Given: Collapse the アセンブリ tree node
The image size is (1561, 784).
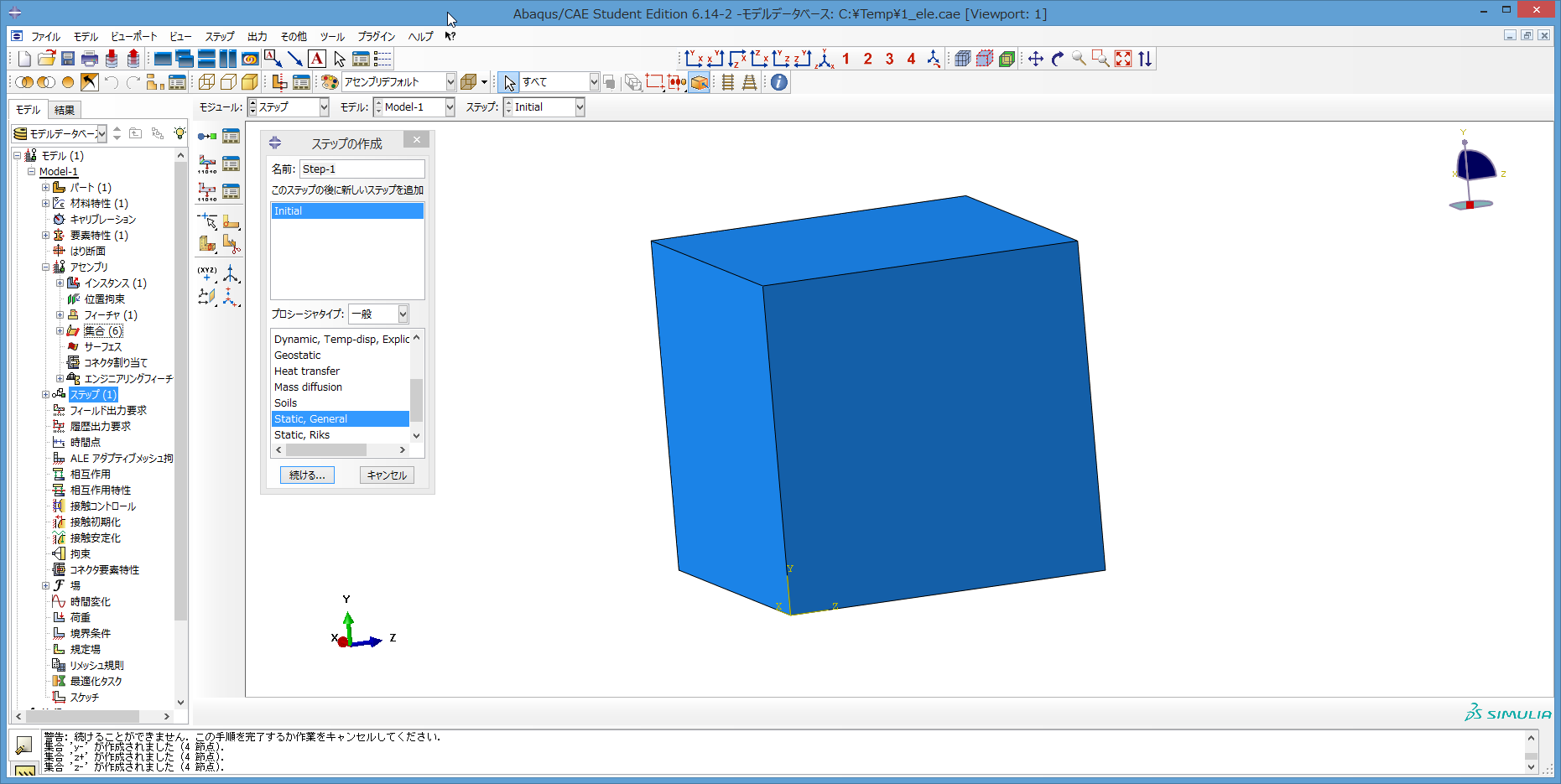Looking at the screenshot, I should (x=45, y=267).
